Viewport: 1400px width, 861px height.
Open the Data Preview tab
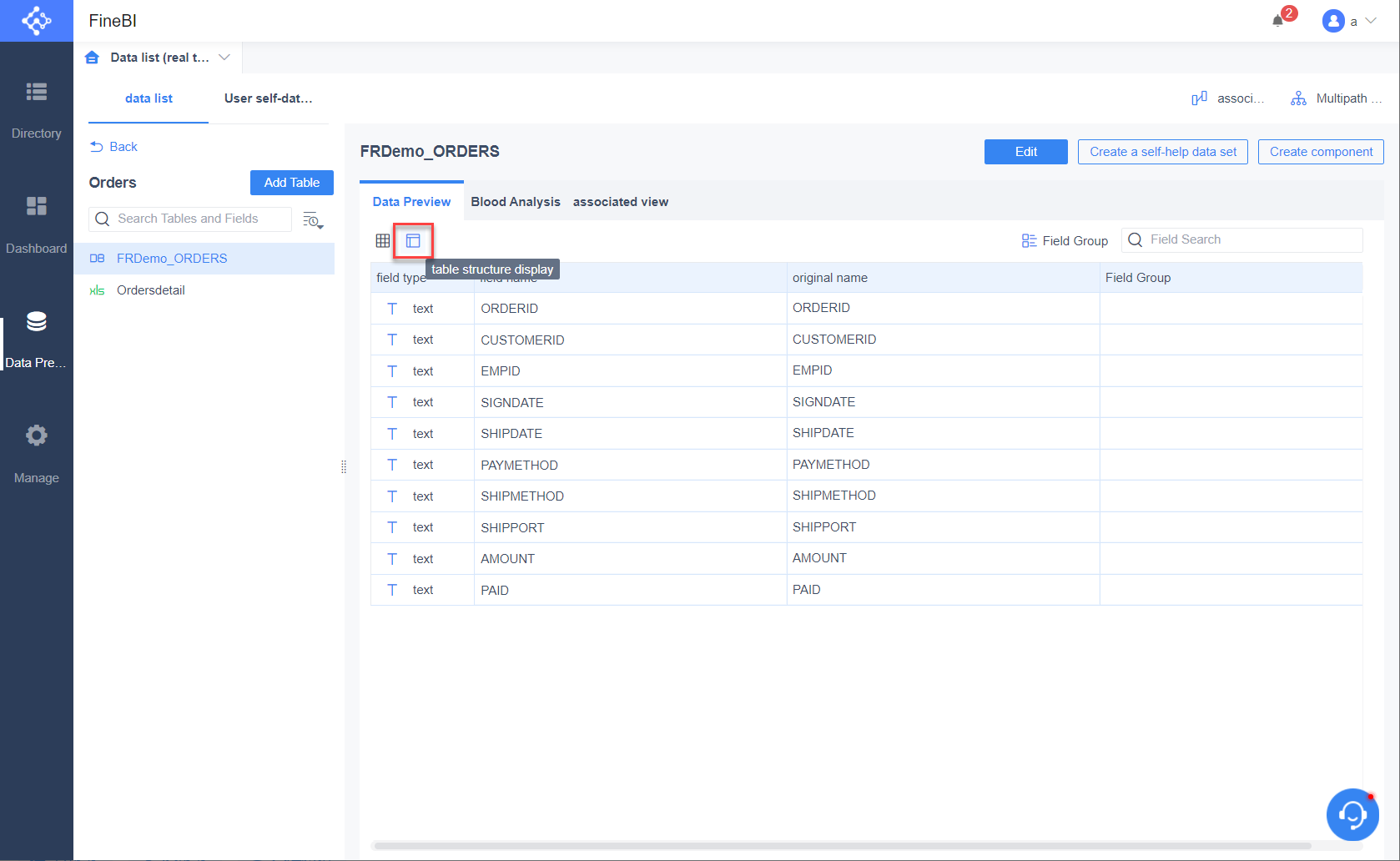(411, 202)
